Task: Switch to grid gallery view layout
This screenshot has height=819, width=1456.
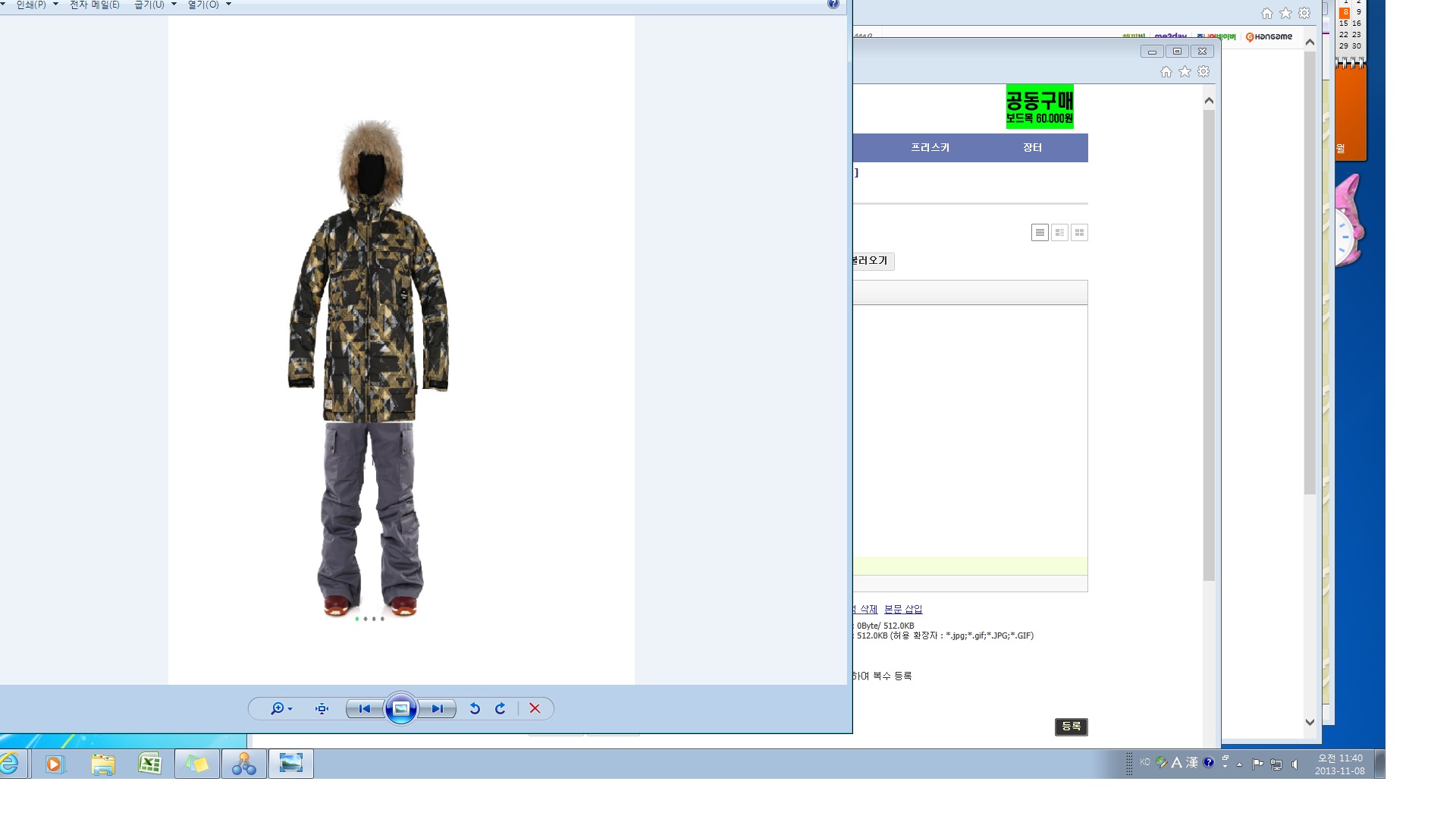Action: [1079, 233]
